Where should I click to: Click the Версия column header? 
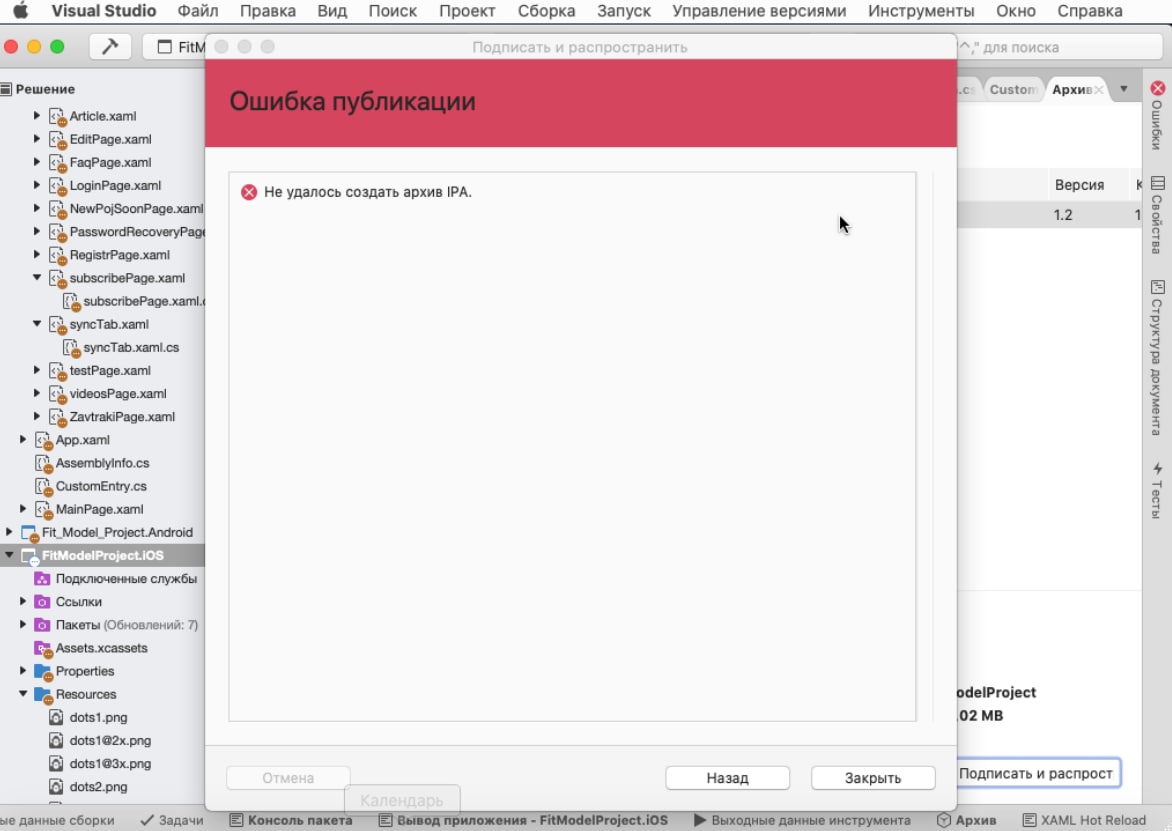click(1079, 185)
